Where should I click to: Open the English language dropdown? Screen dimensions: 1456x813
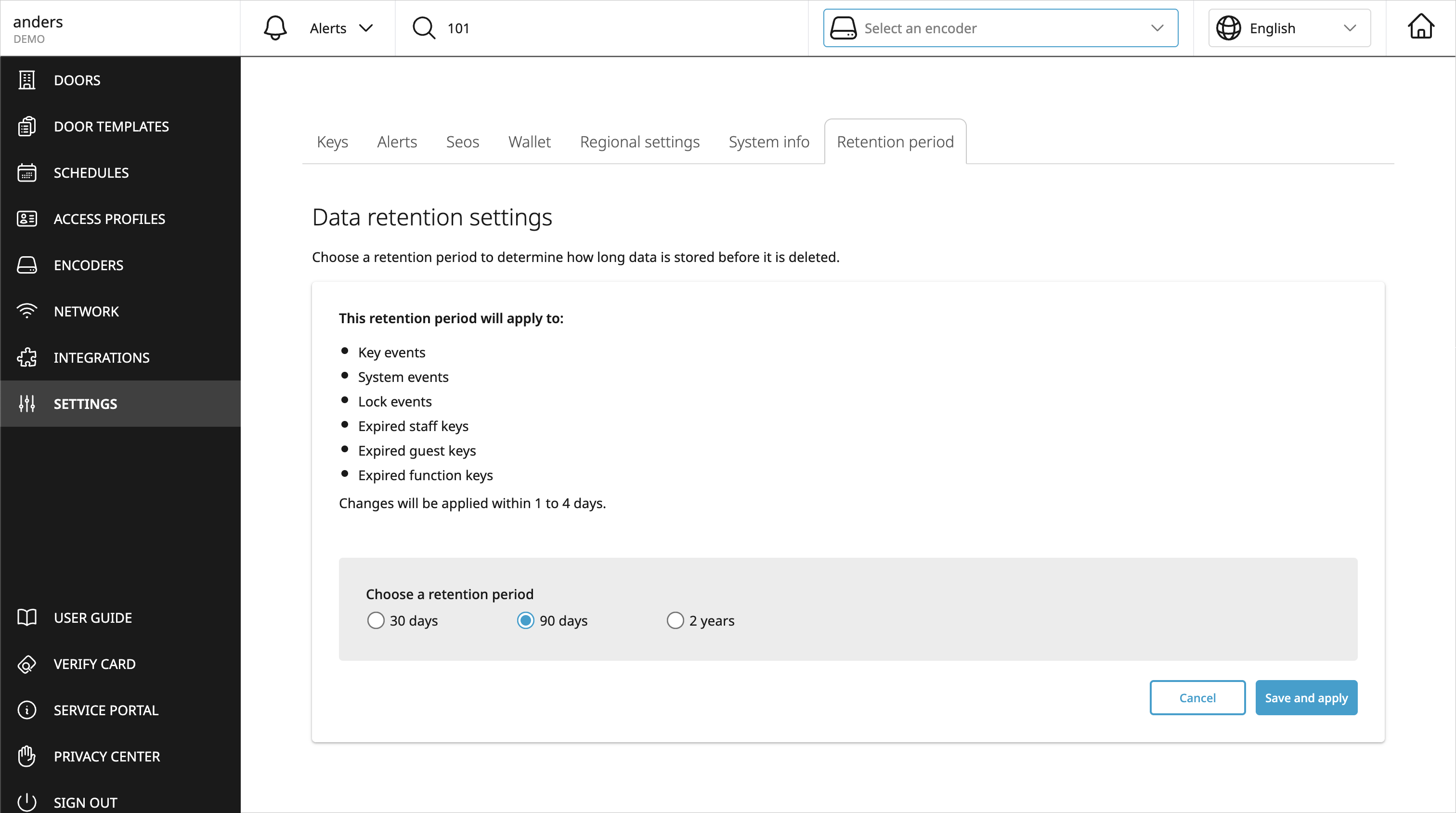click(x=1289, y=28)
